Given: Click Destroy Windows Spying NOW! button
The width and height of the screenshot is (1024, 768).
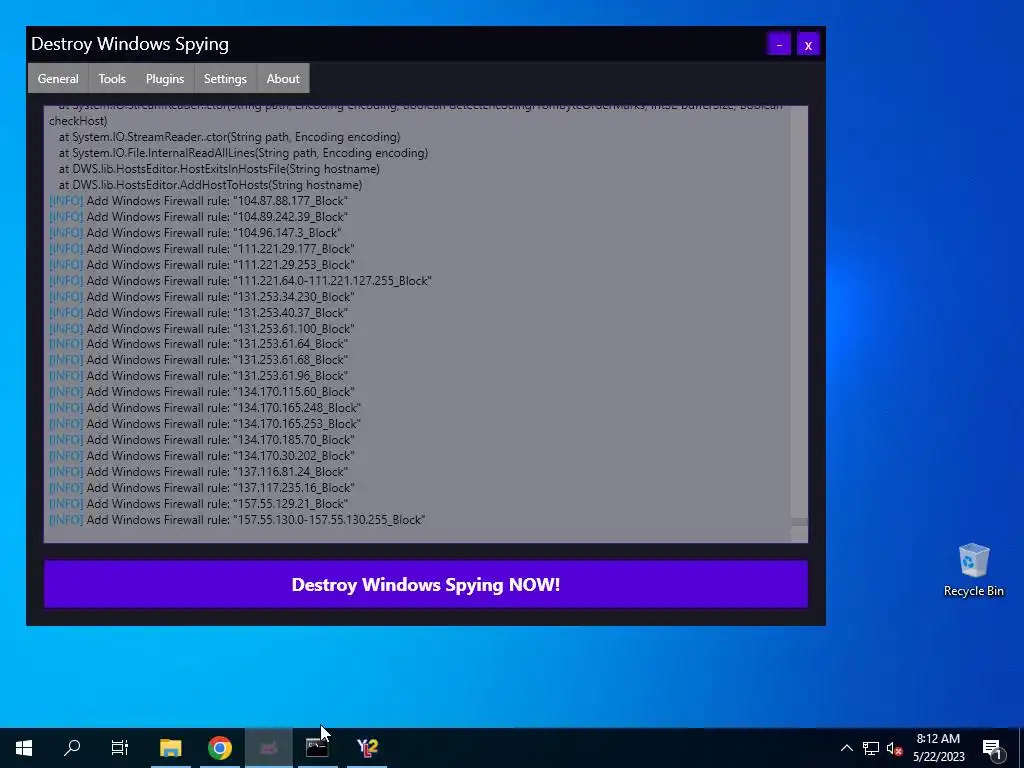Looking at the screenshot, I should click(426, 584).
